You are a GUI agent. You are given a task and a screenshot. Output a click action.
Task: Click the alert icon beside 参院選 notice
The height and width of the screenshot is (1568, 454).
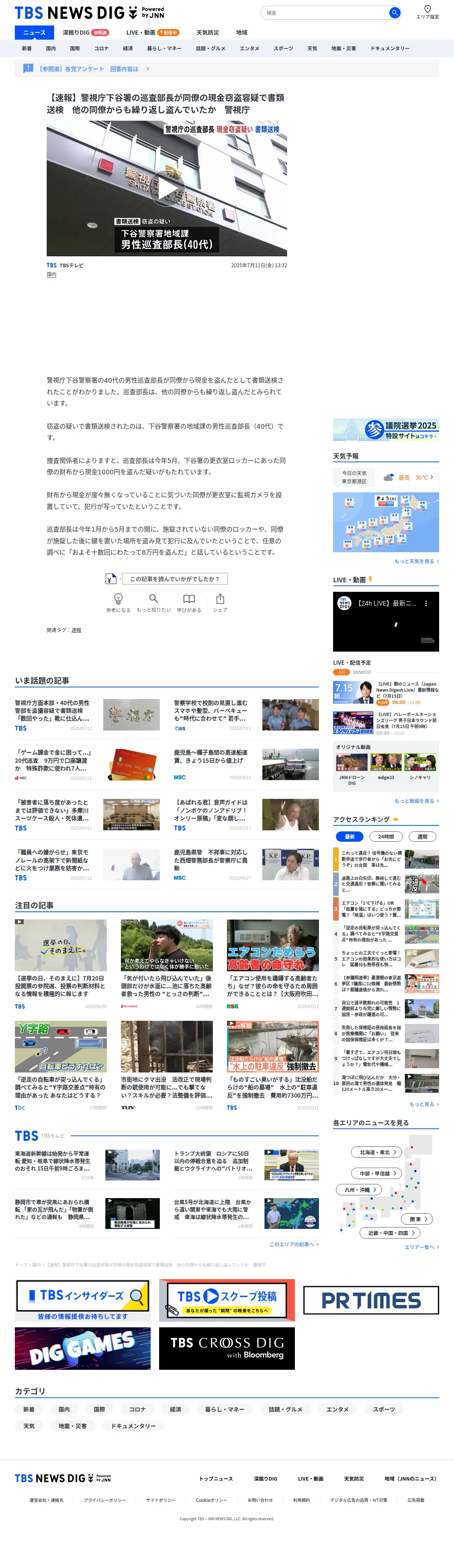coord(28,69)
